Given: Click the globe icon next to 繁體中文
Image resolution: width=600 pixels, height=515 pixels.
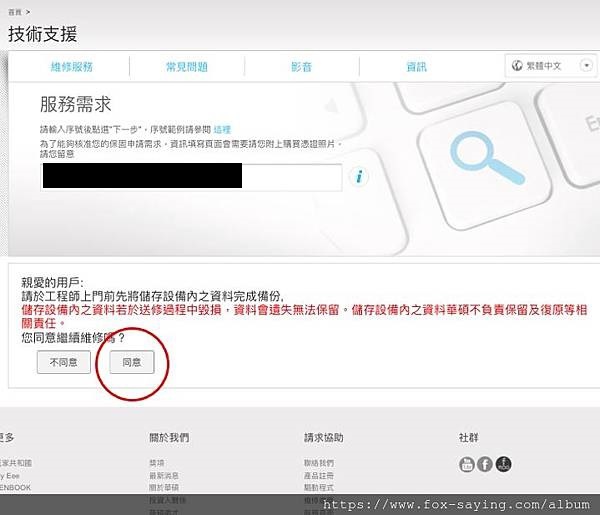Looking at the screenshot, I should 517,65.
